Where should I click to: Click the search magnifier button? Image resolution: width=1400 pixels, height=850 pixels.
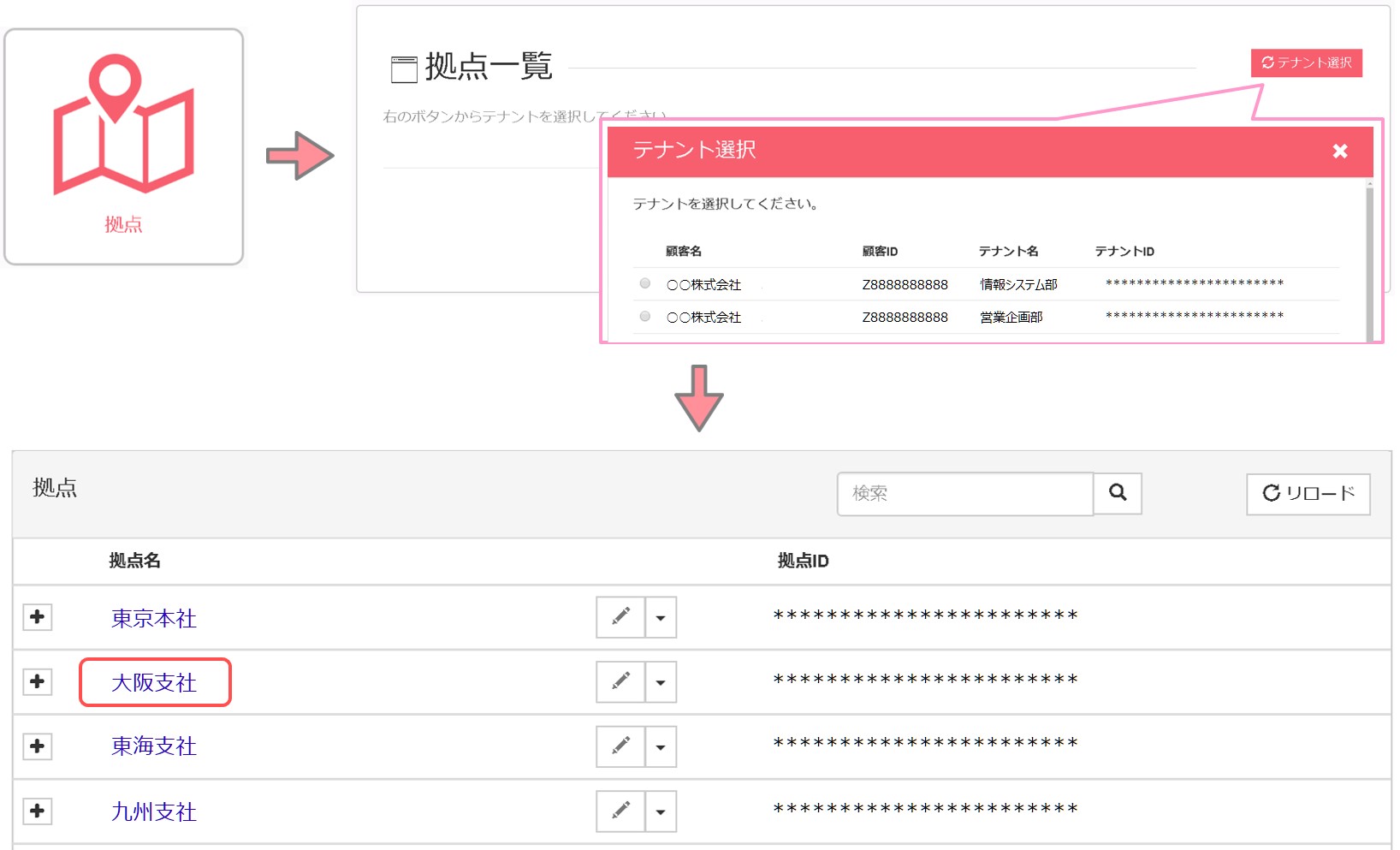[1118, 493]
